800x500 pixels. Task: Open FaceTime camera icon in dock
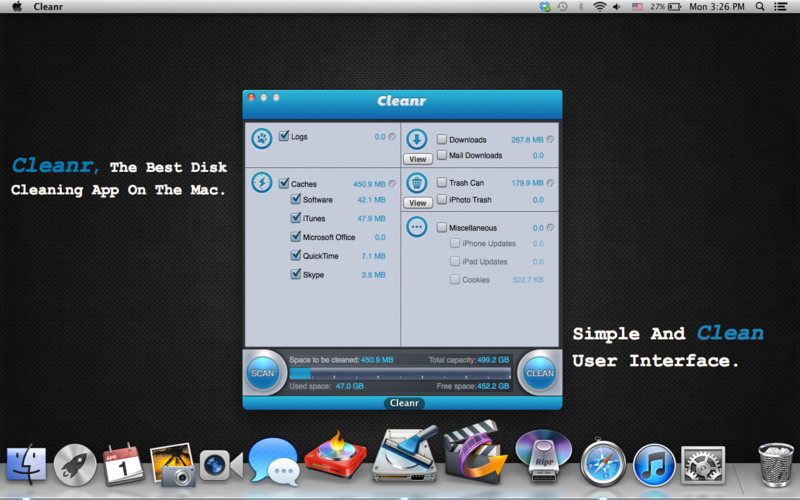click(x=221, y=465)
